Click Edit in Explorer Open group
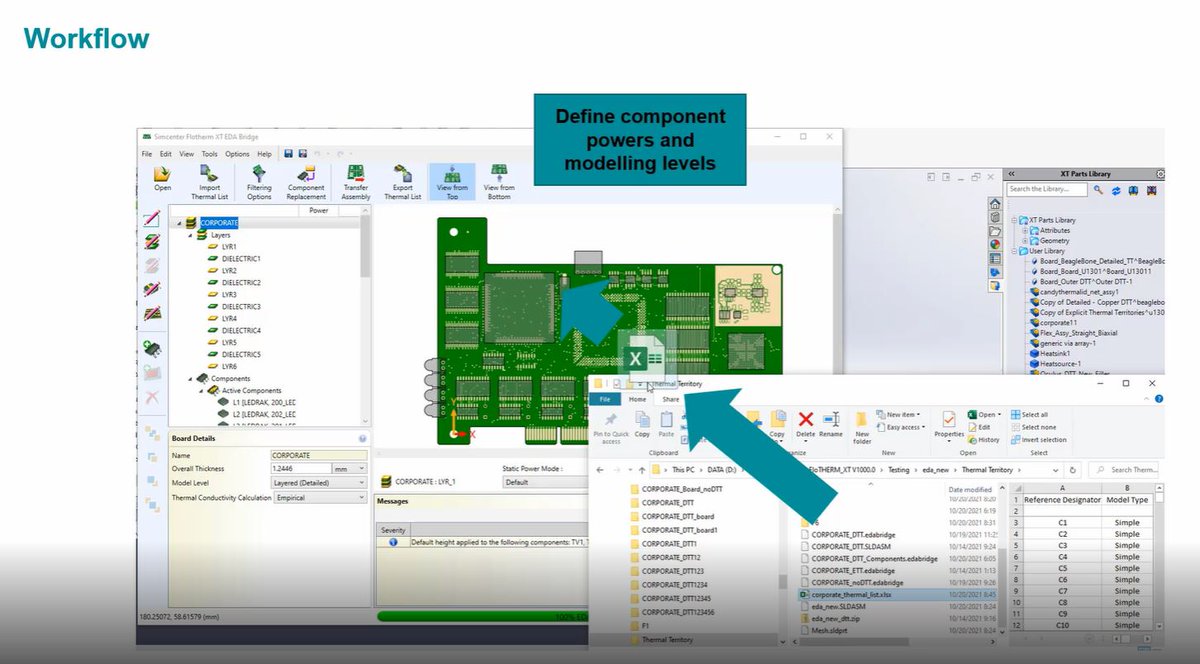This screenshot has width=1200, height=664. pos(979,427)
